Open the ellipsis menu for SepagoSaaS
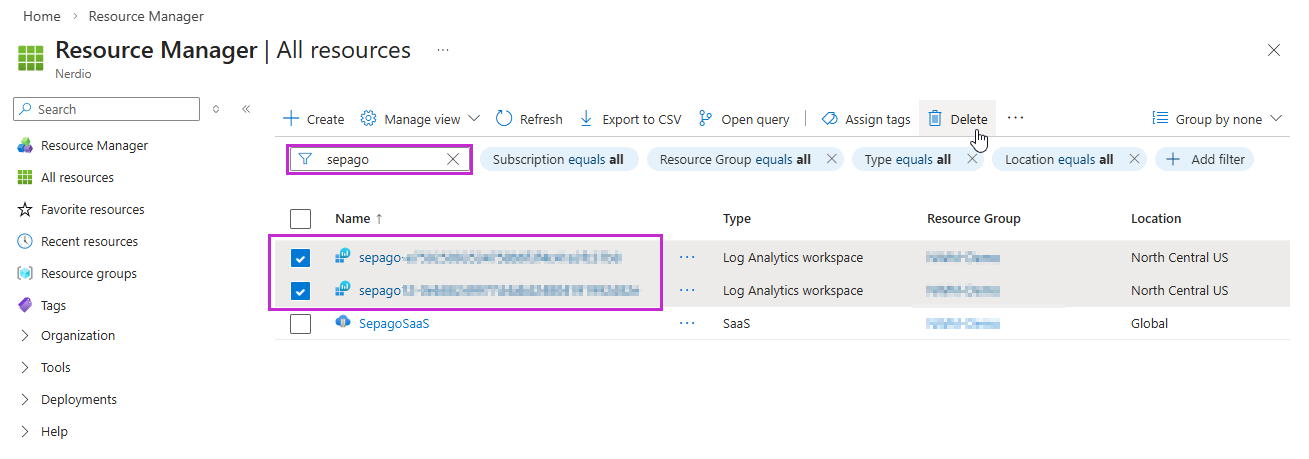Viewport: 1309px width, 459px height. 687,323
